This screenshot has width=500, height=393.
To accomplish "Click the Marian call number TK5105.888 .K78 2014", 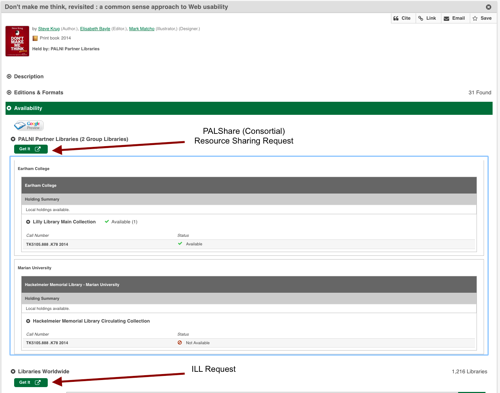I will pyautogui.click(x=47, y=343).
